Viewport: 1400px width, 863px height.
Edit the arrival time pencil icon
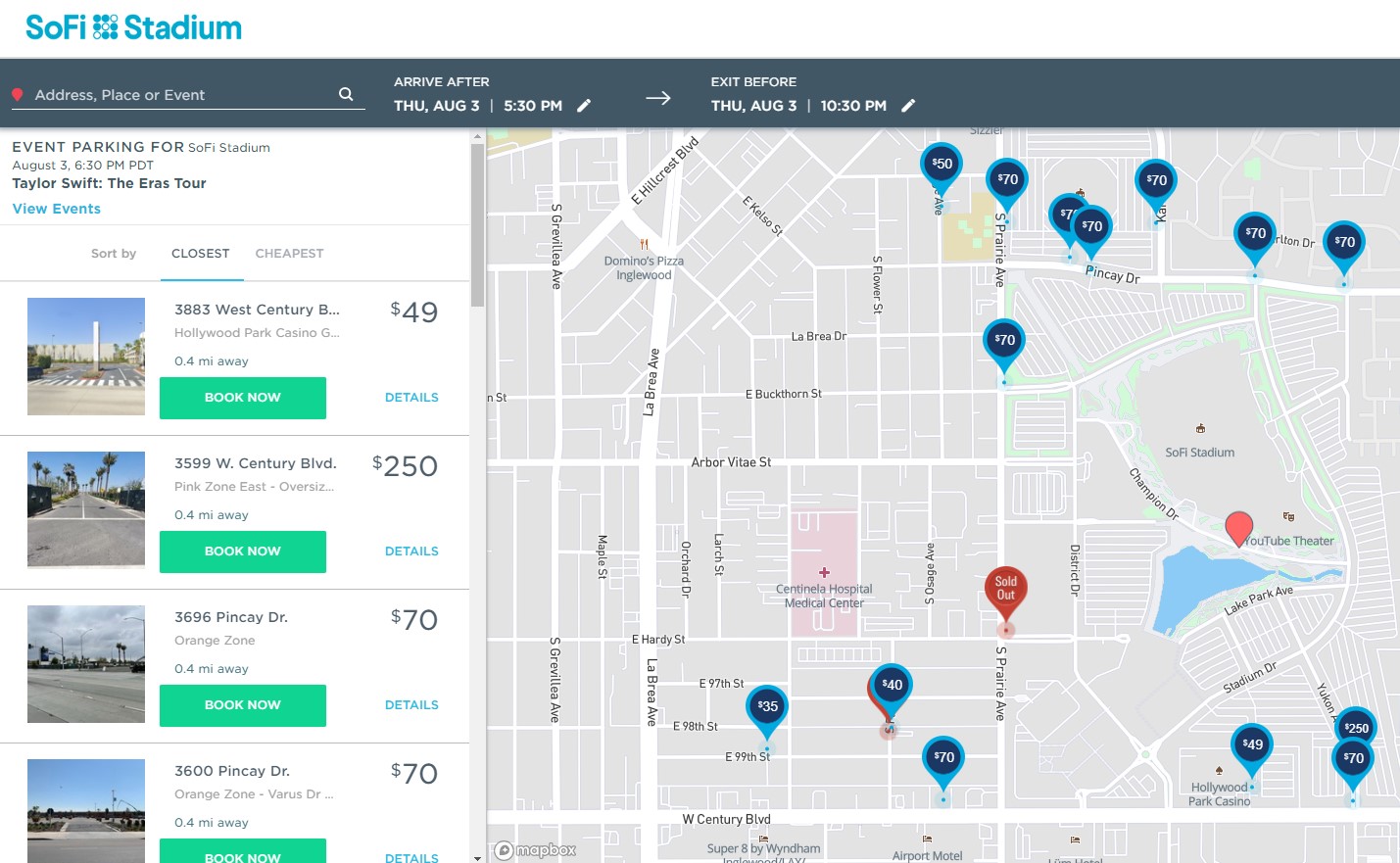(x=584, y=106)
